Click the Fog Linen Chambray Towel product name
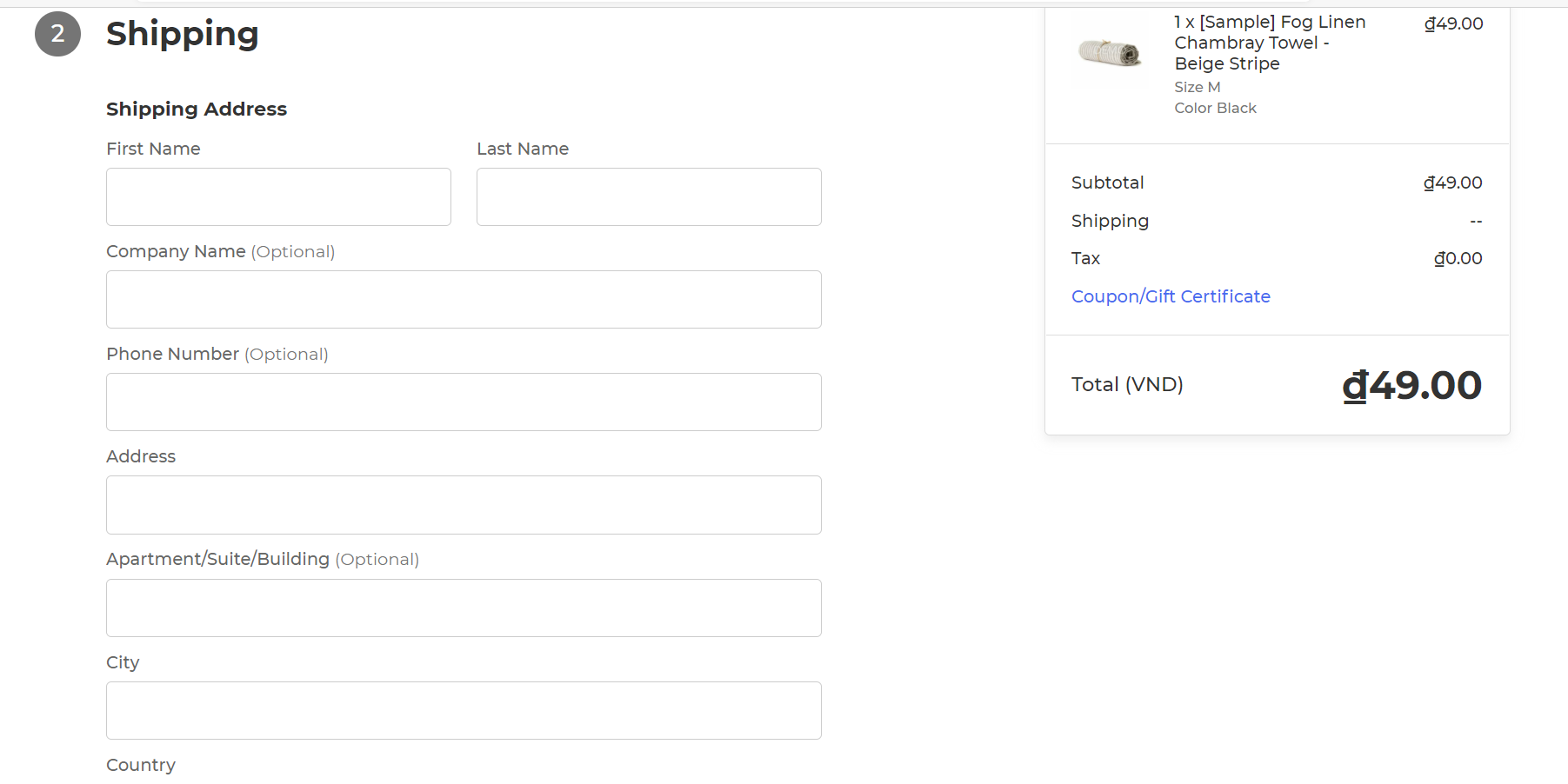Screen dimensions: 1568x784 (1269, 43)
